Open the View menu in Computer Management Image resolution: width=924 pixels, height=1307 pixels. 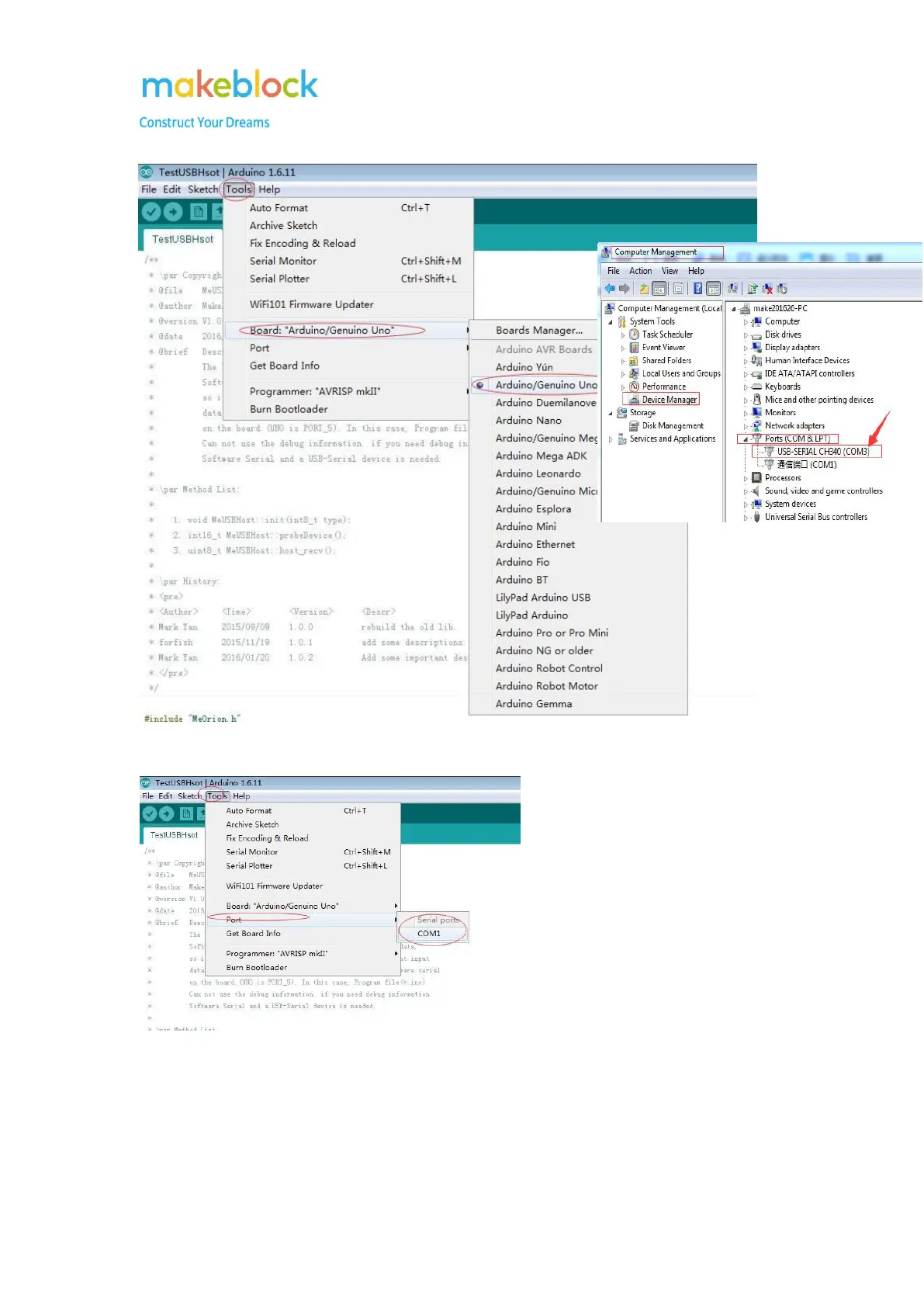click(x=670, y=271)
